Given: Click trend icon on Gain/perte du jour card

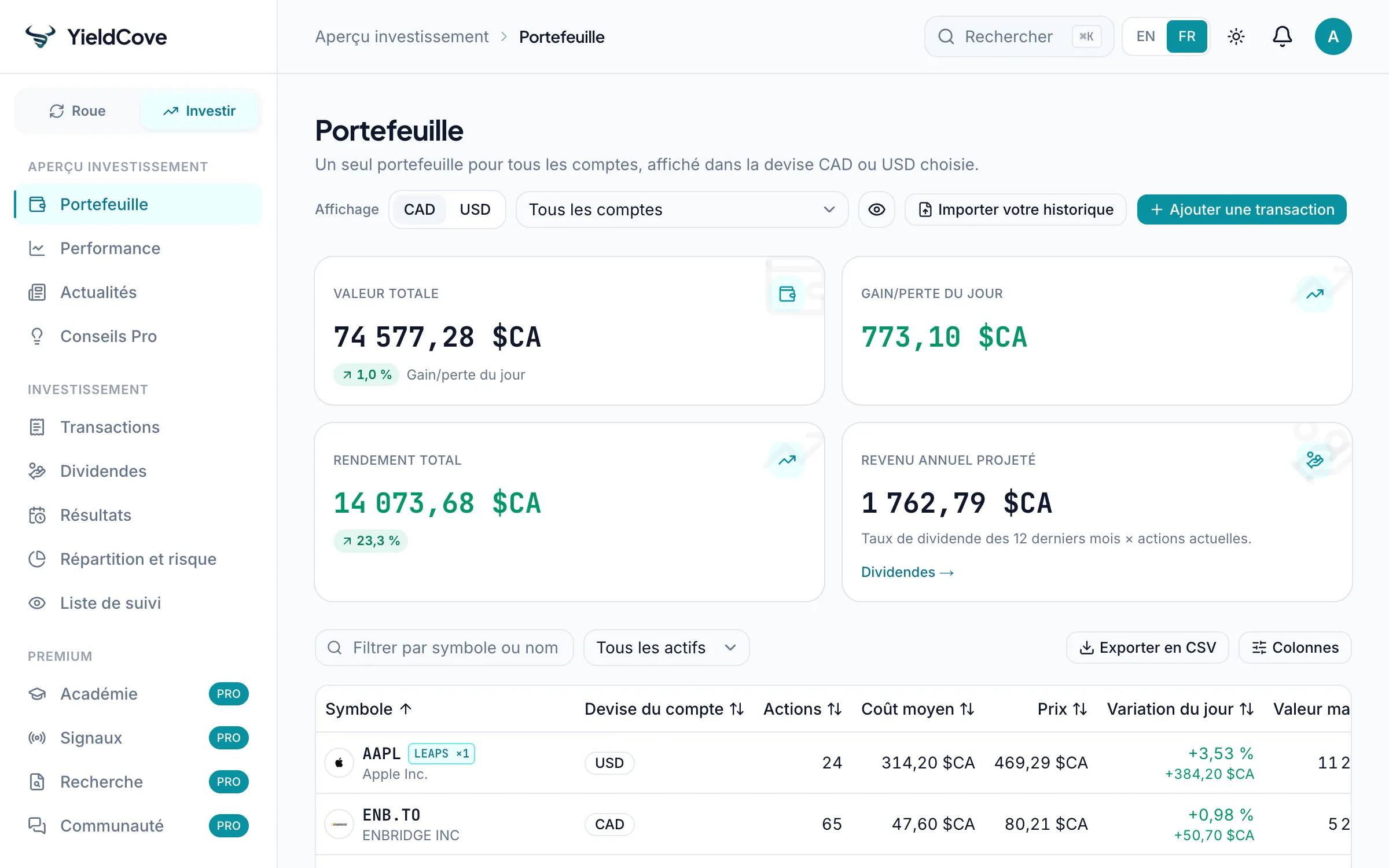Looking at the screenshot, I should tap(1315, 294).
